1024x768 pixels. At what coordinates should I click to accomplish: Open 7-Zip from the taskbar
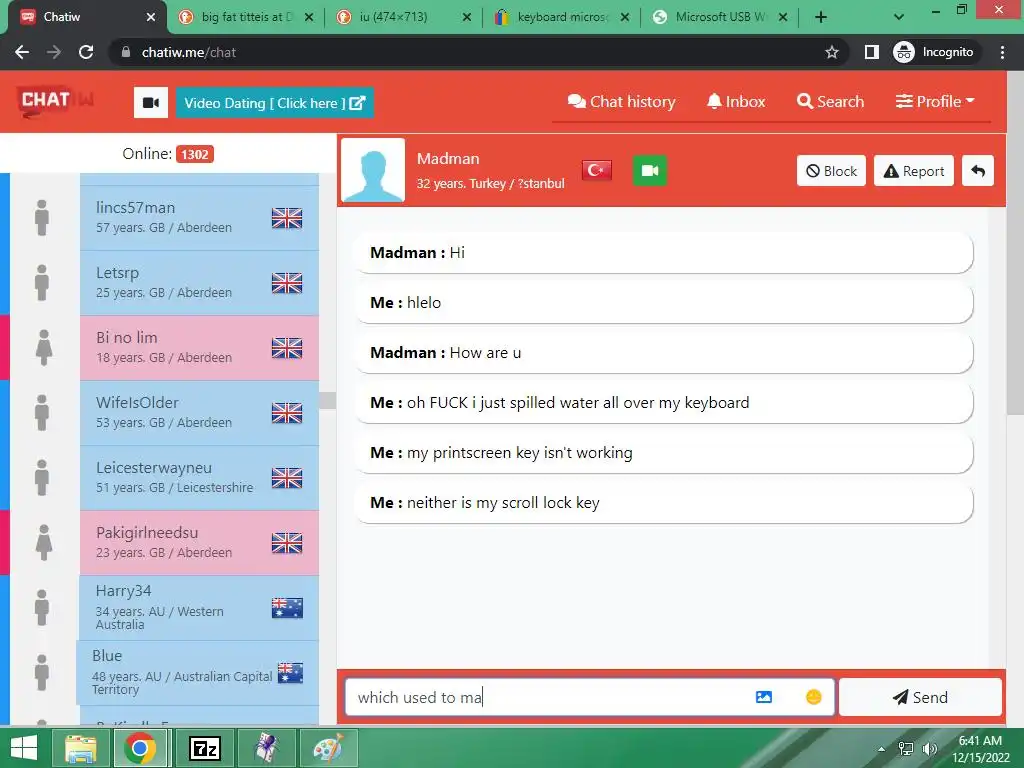204,748
